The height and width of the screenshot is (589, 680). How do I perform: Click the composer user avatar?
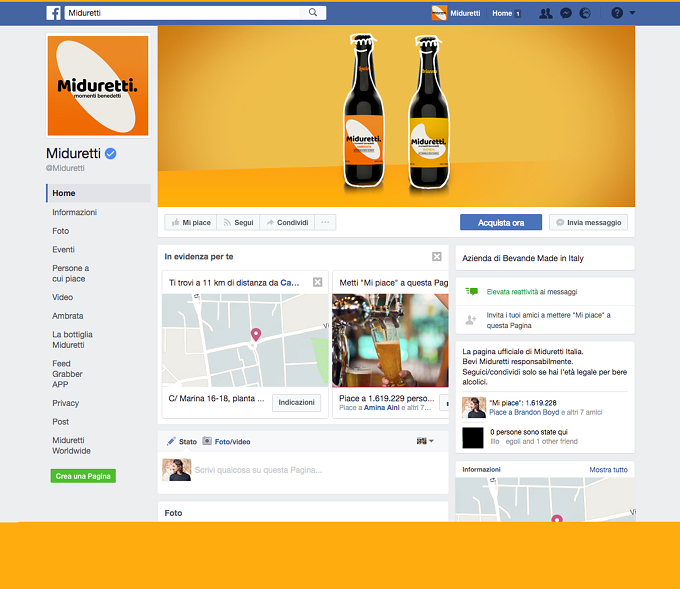[x=177, y=470]
